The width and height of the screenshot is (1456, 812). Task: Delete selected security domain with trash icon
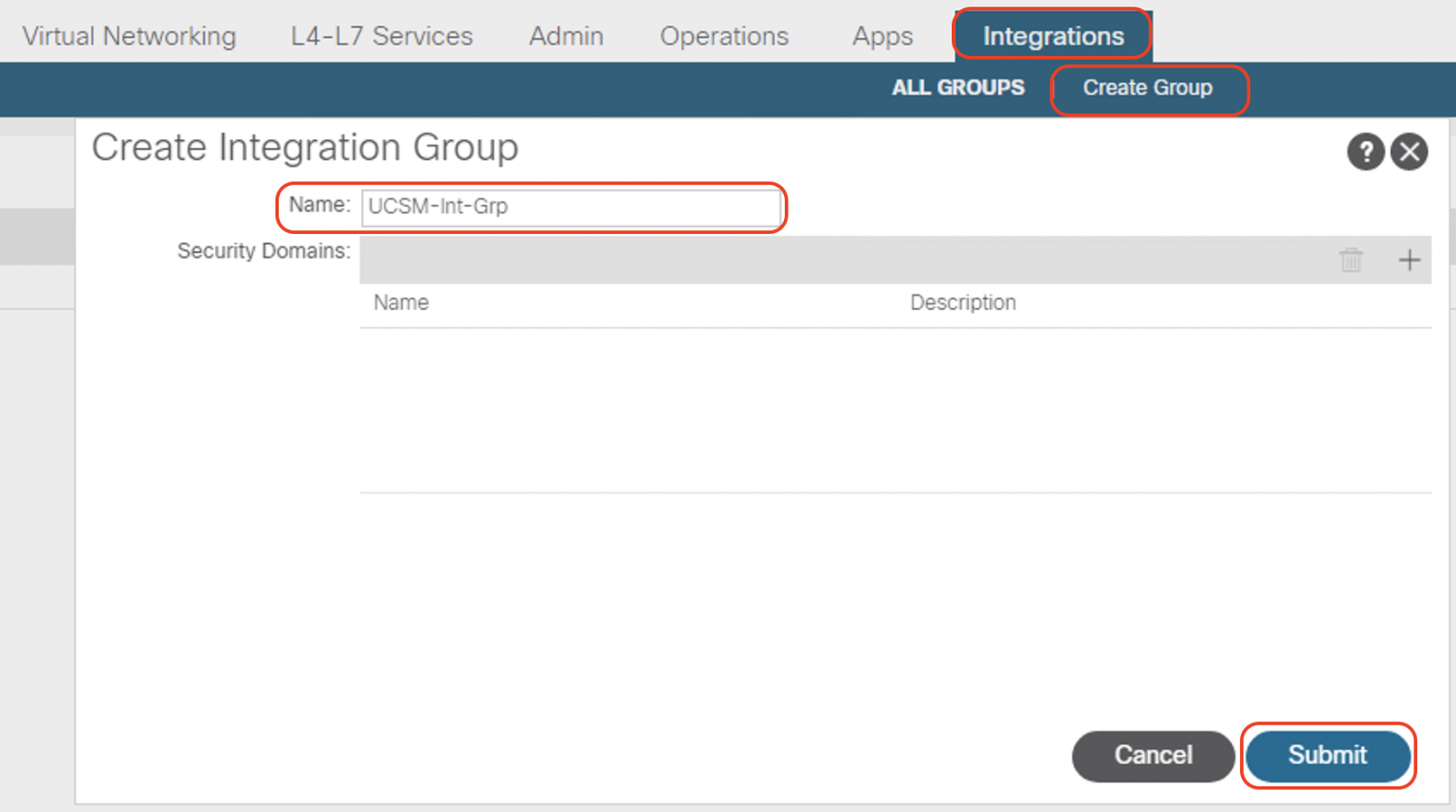(1351, 260)
